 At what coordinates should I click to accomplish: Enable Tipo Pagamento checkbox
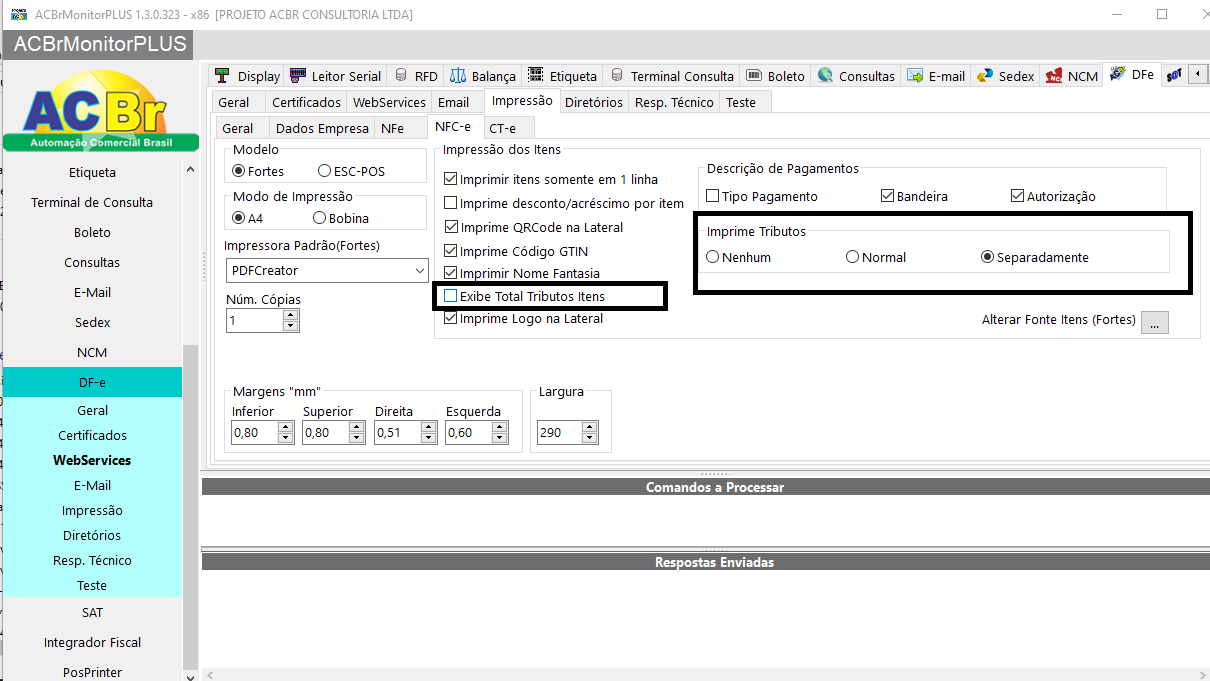713,196
